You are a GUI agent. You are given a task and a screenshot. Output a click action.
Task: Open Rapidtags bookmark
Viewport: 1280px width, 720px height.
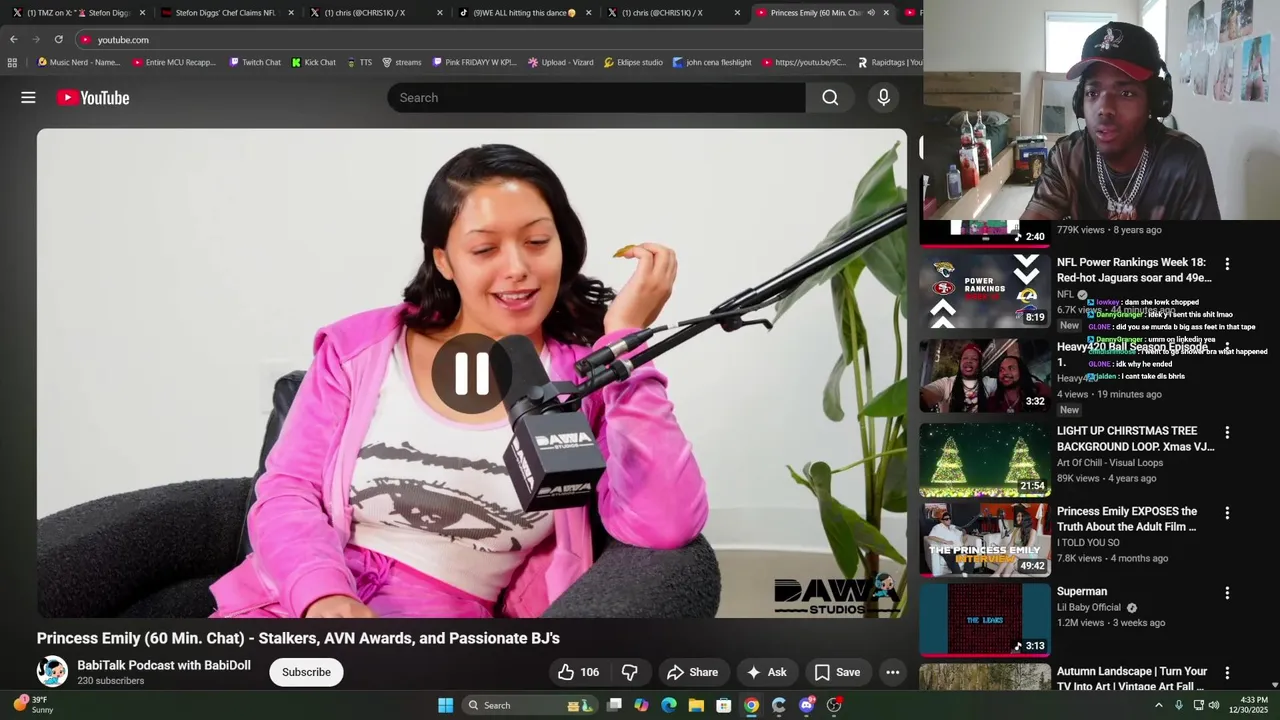pos(890,62)
